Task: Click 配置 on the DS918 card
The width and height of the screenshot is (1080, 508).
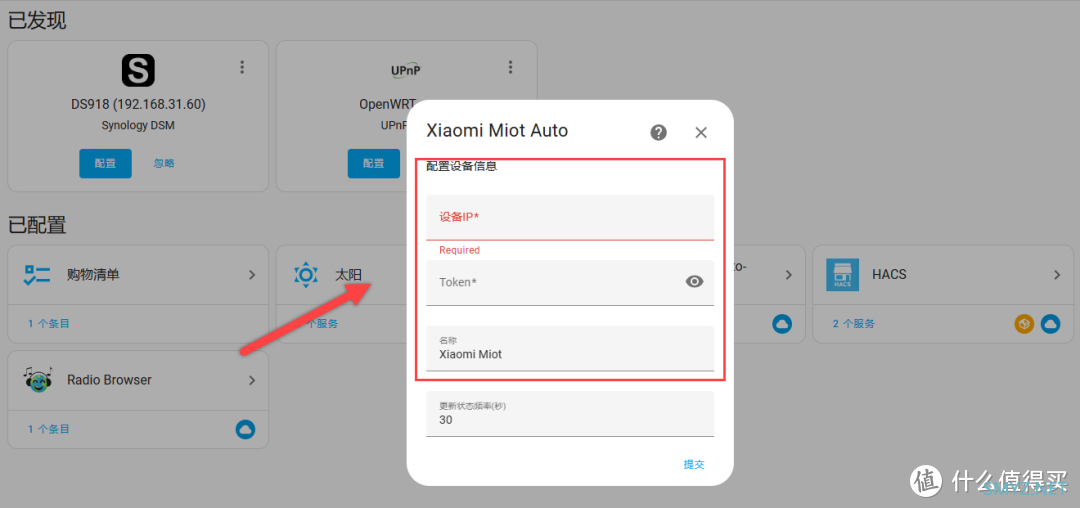Action: coord(105,163)
